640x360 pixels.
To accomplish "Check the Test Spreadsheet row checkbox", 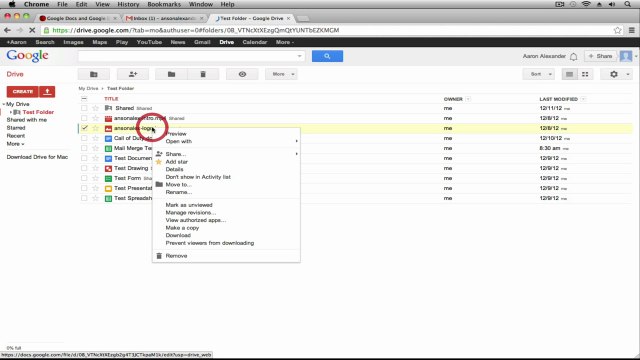I will pyautogui.click(x=84, y=198).
